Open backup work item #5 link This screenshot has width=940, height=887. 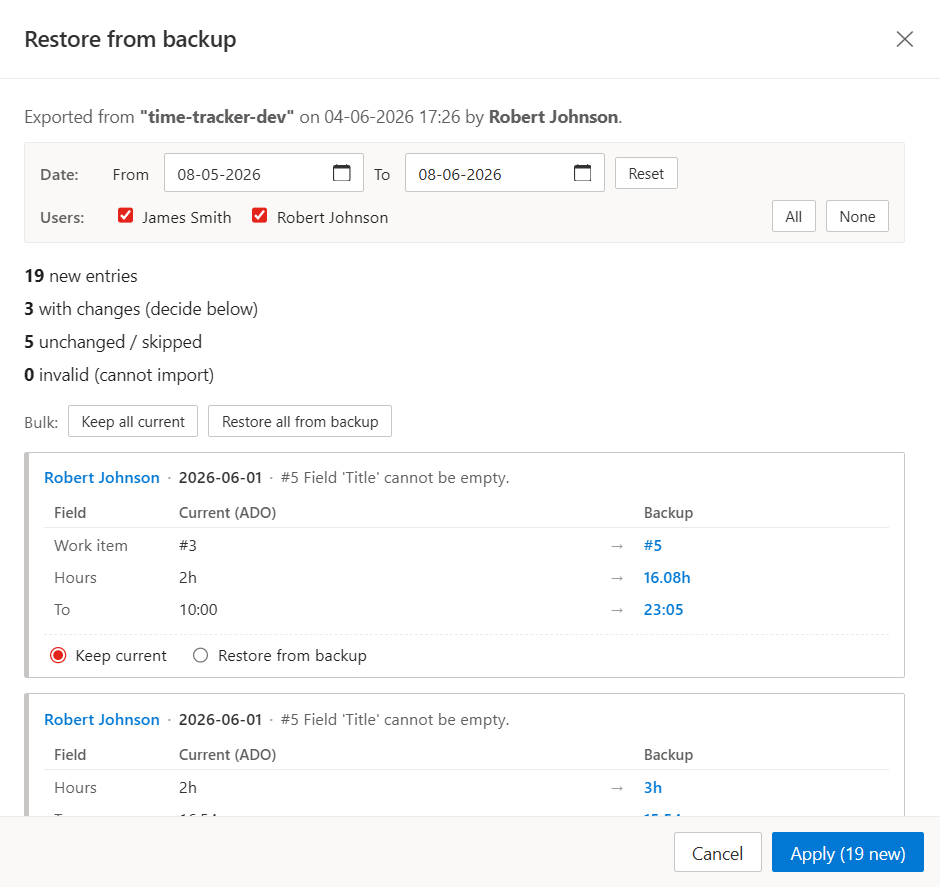coord(652,545)
